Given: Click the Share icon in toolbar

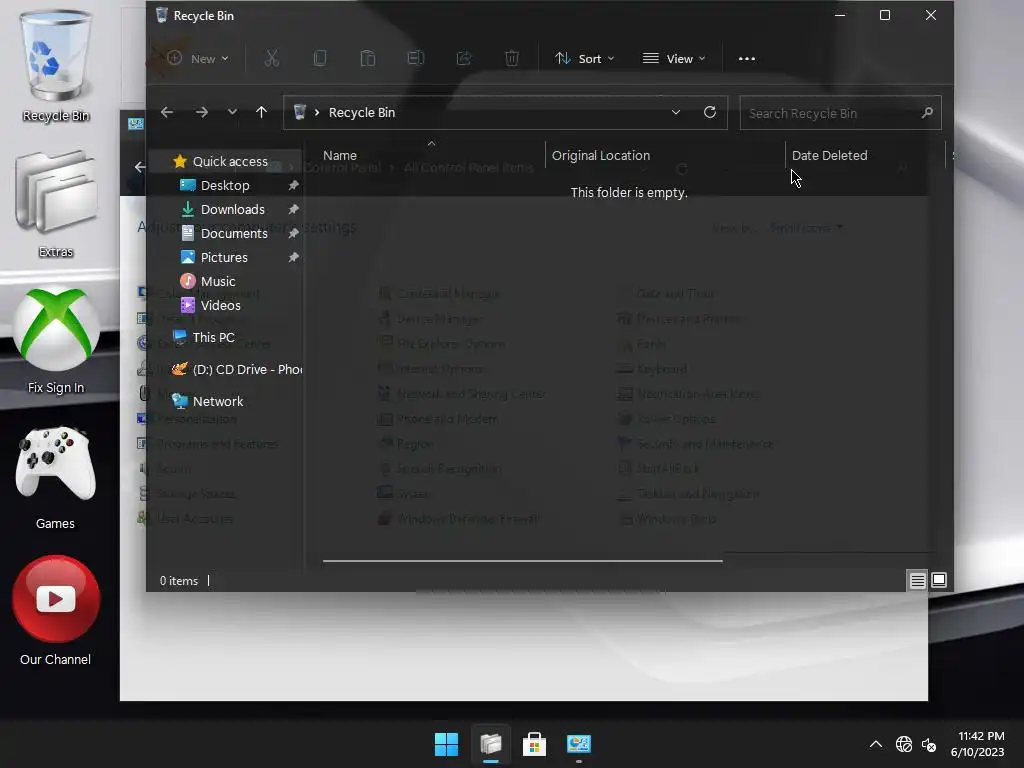Looking at the screenshot, I should pyautogui.click(x=464, y=59).
